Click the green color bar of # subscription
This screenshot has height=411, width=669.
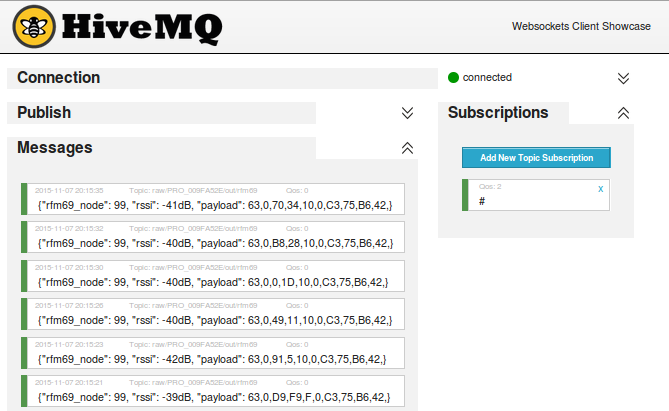click(x=465, y=195)
